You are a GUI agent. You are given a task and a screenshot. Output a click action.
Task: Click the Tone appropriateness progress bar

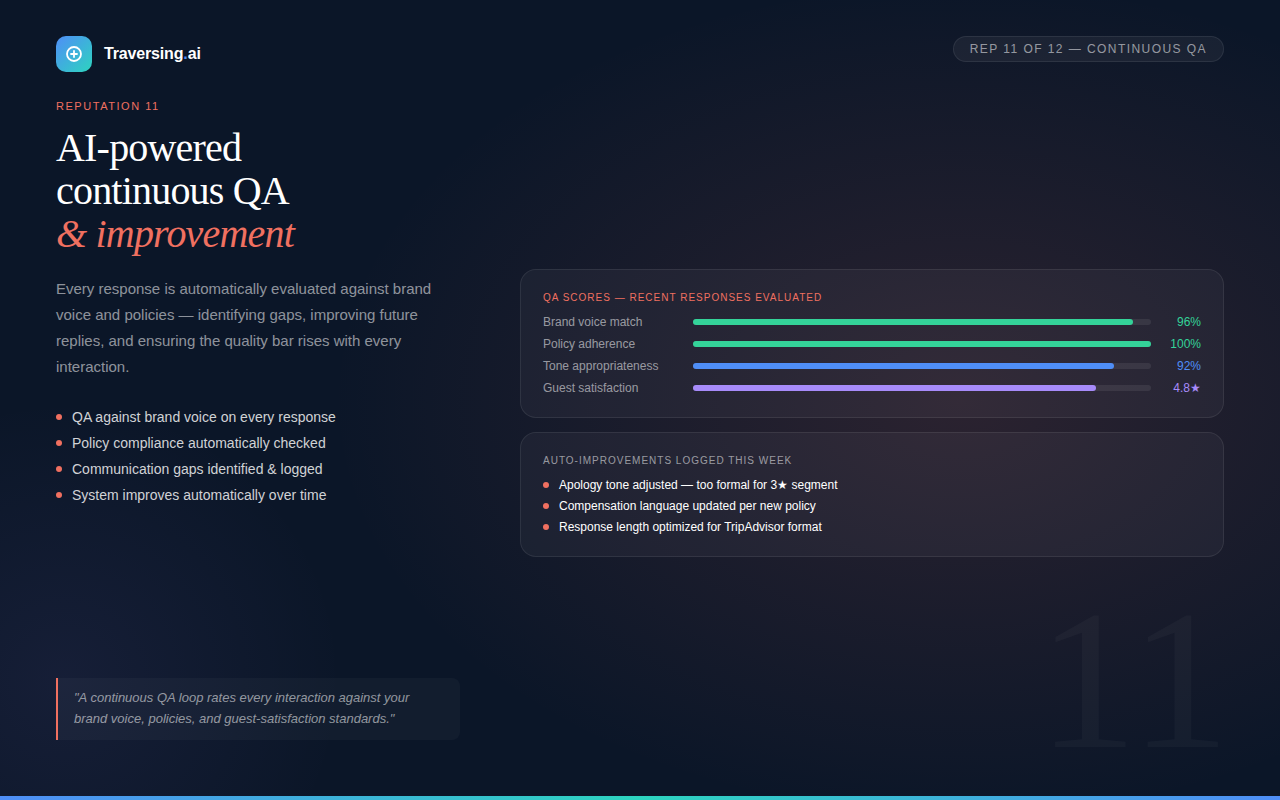[922, 366]
